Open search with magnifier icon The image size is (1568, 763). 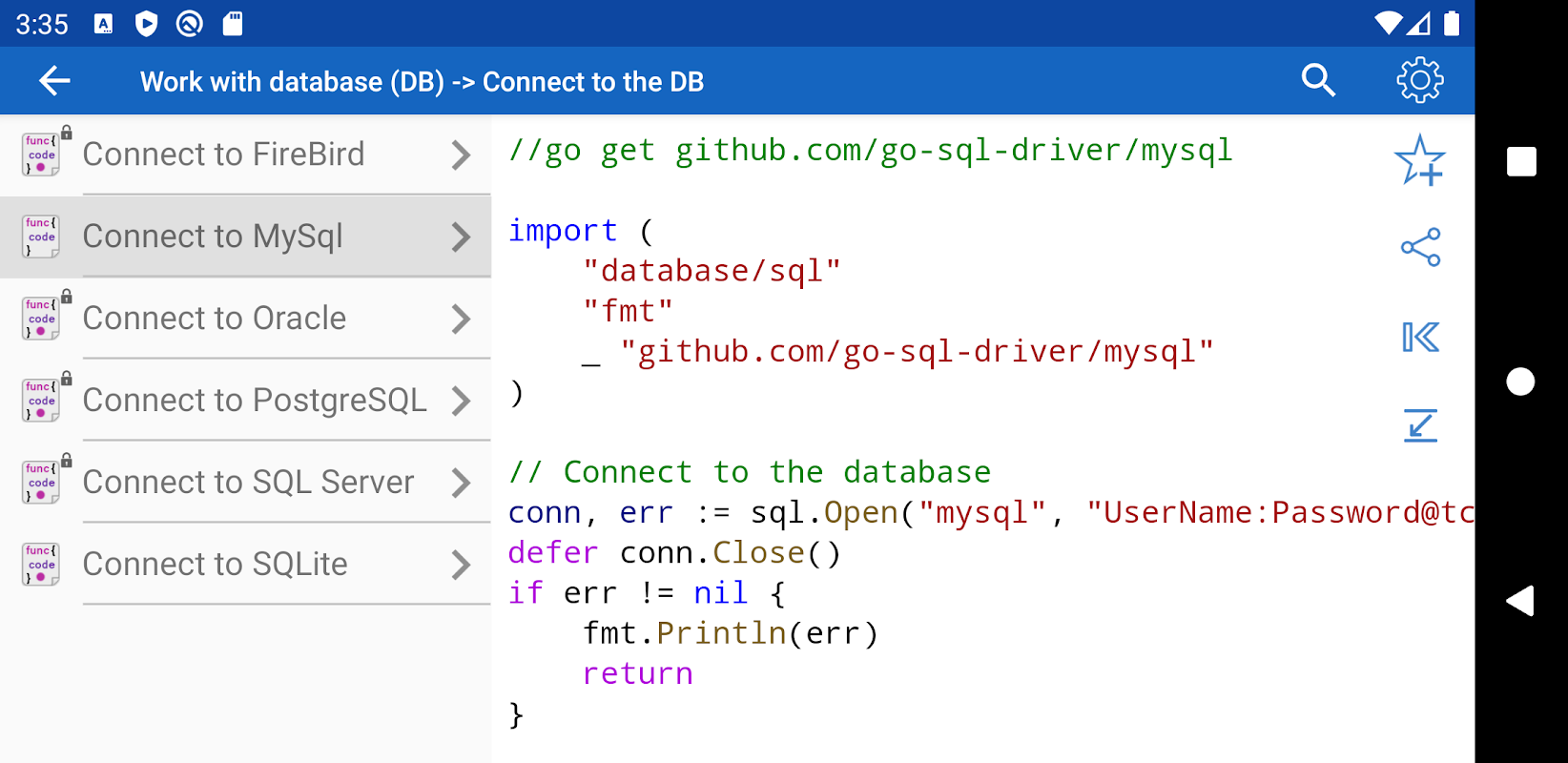point(1318,81)
